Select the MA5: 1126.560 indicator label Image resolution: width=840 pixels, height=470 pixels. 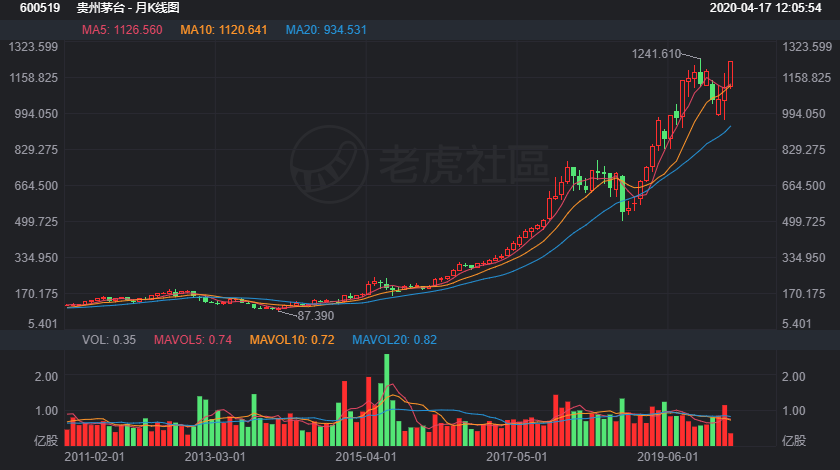pyautogui.click(x=122, y=30)
